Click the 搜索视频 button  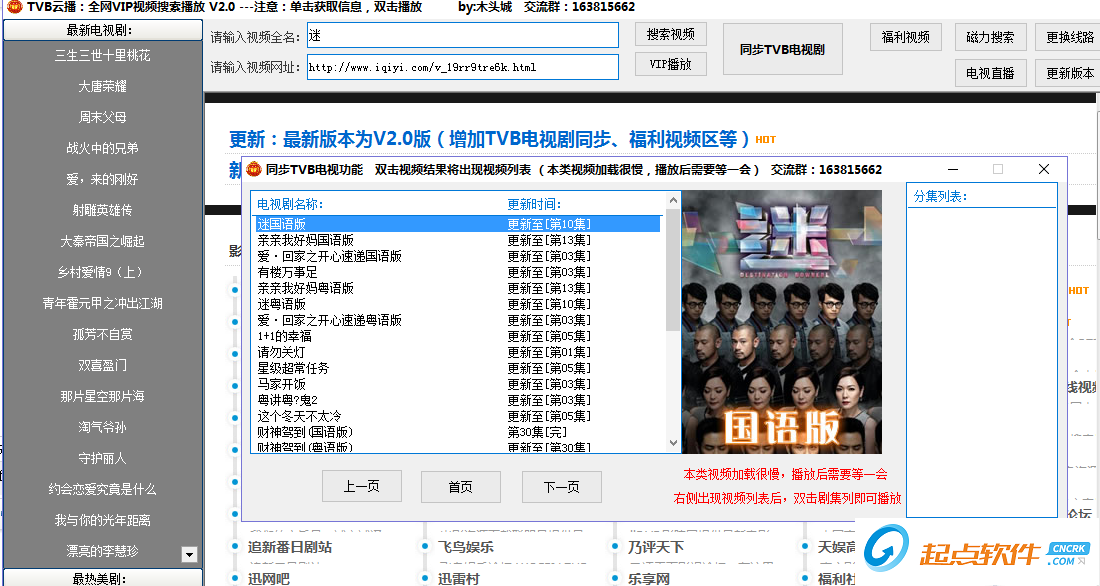671,34
